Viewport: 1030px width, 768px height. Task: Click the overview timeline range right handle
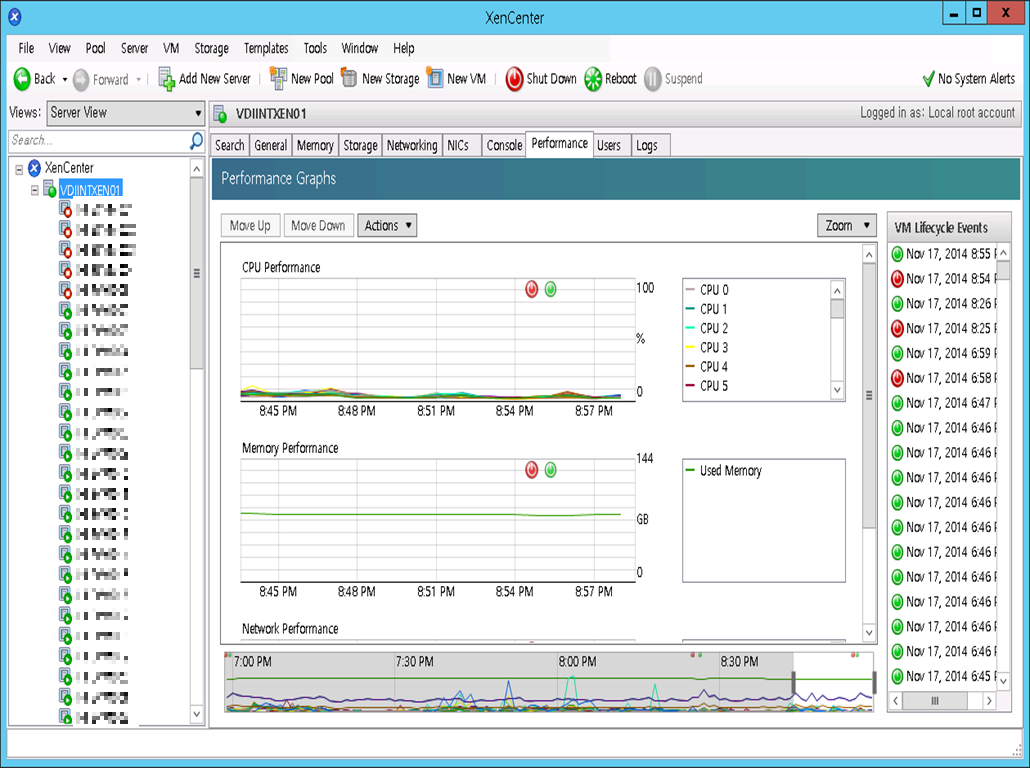click(x=874, y=683)
